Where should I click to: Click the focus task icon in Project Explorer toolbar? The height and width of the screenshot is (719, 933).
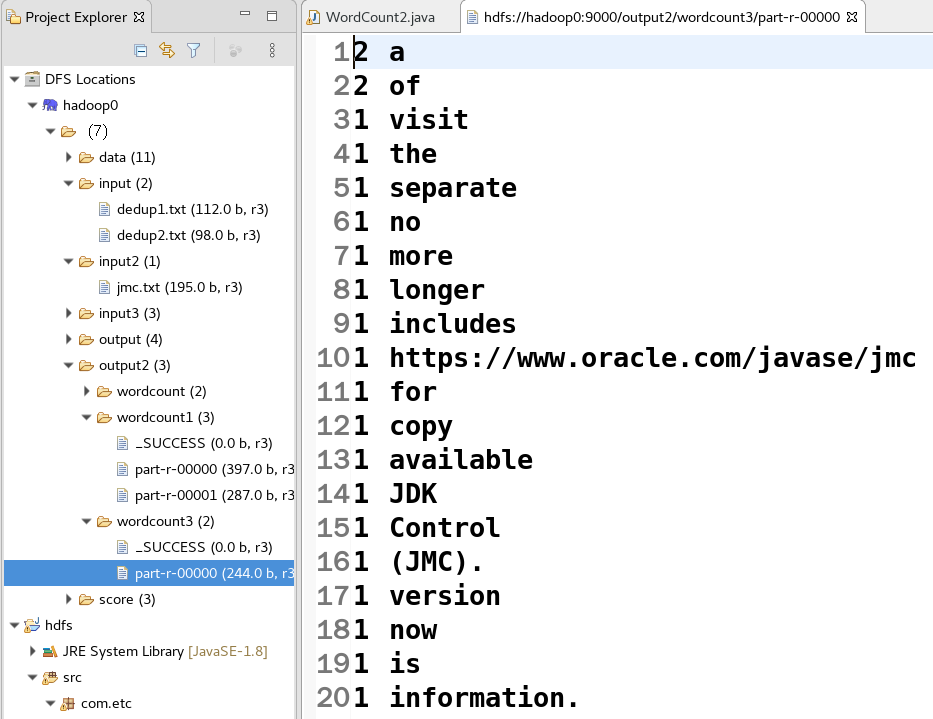pos(236,51)
